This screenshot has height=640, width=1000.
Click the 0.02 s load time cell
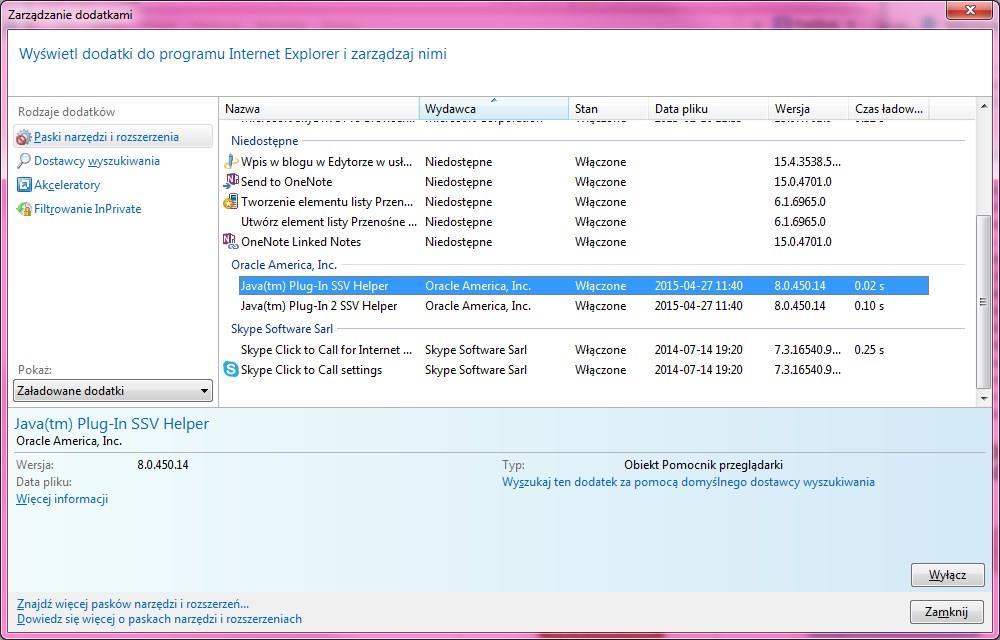[x=869, y=286]
